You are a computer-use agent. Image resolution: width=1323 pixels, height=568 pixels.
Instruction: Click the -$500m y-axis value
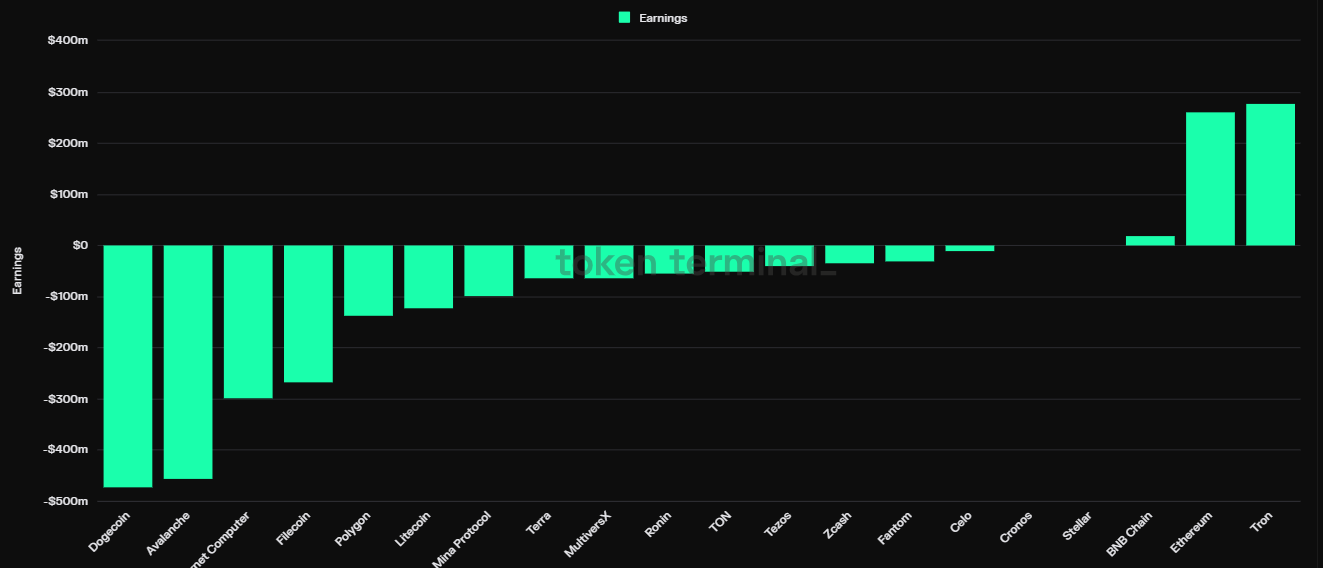[65, 501]
